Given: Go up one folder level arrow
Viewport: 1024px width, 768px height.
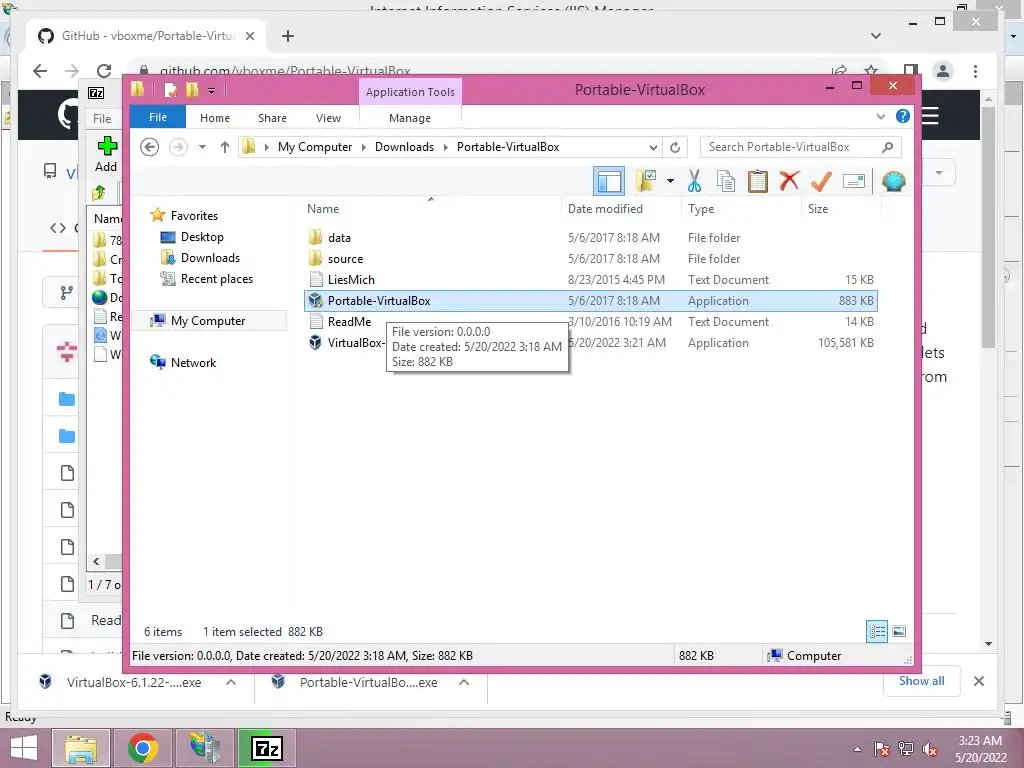Looking at the screenshot, I should 225,147.
